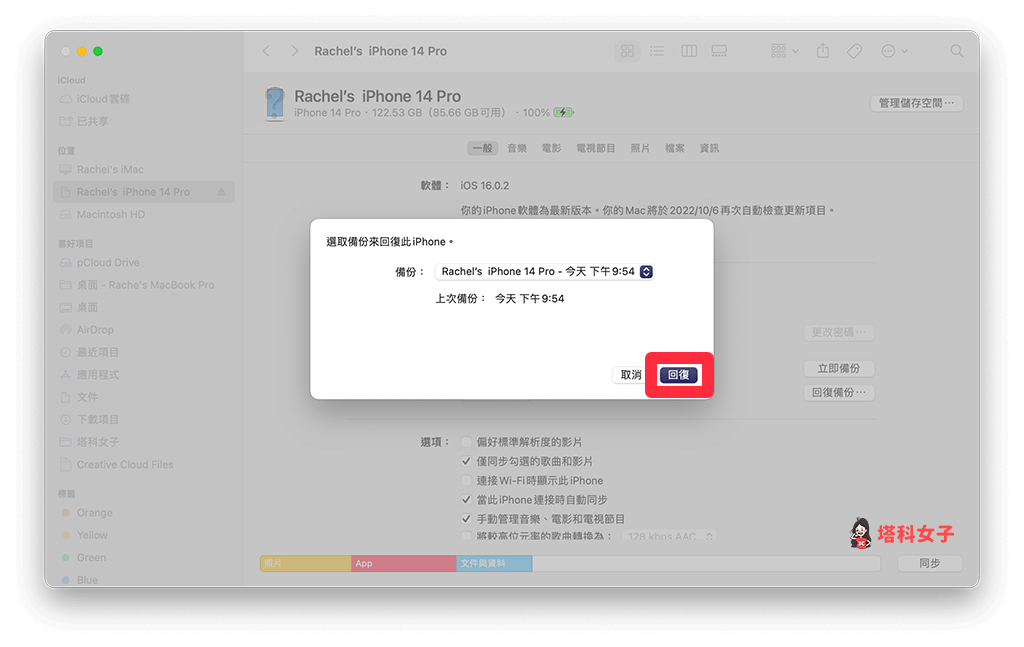Switch to the 電影 tab

click(x=551, y=148)
